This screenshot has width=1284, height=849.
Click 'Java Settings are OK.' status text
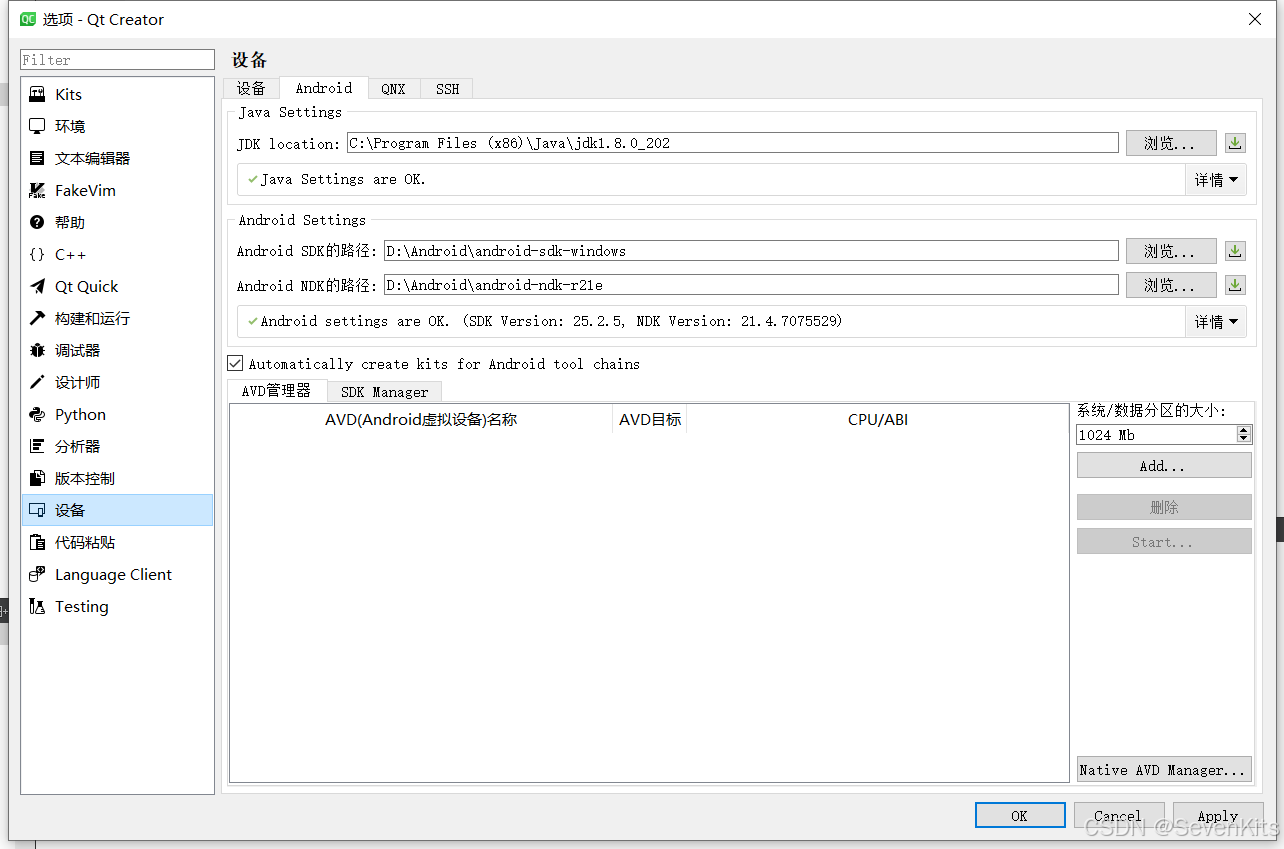click(x=343, y=180)
